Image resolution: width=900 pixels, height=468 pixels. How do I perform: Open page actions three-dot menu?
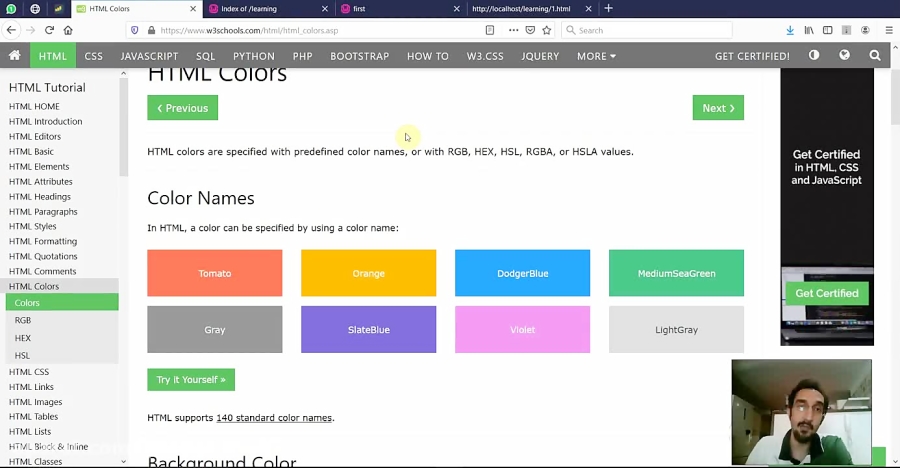(x=513, y=30)
